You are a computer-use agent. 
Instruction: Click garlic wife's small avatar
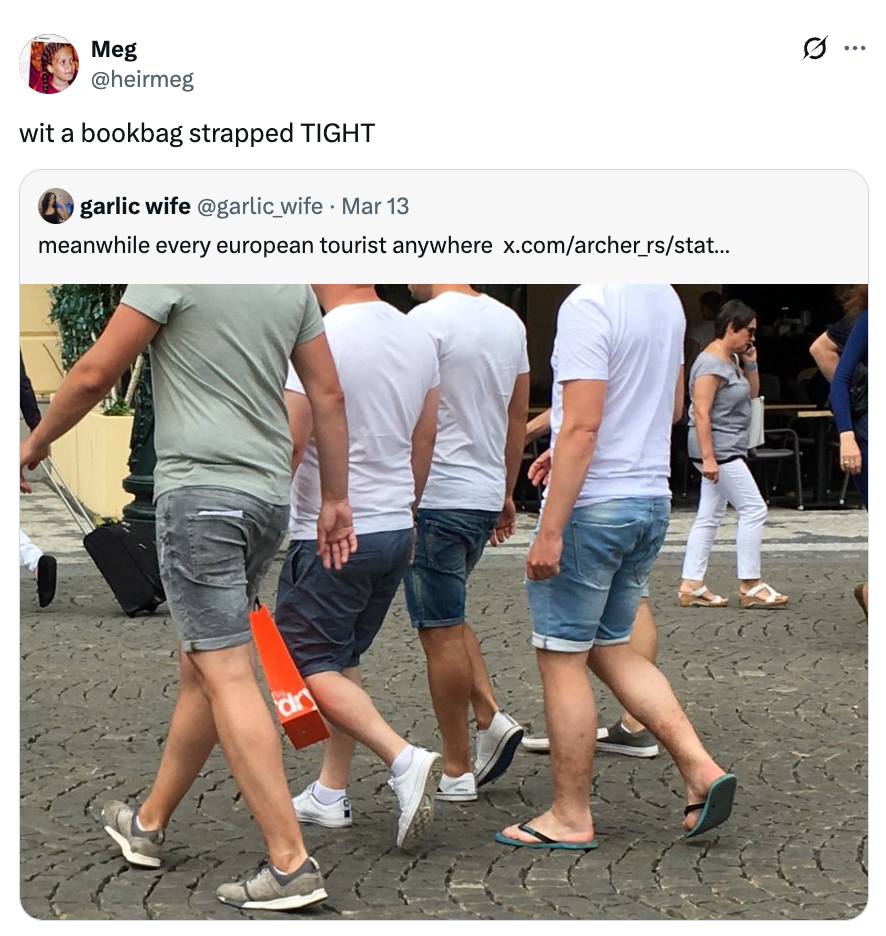56,206
